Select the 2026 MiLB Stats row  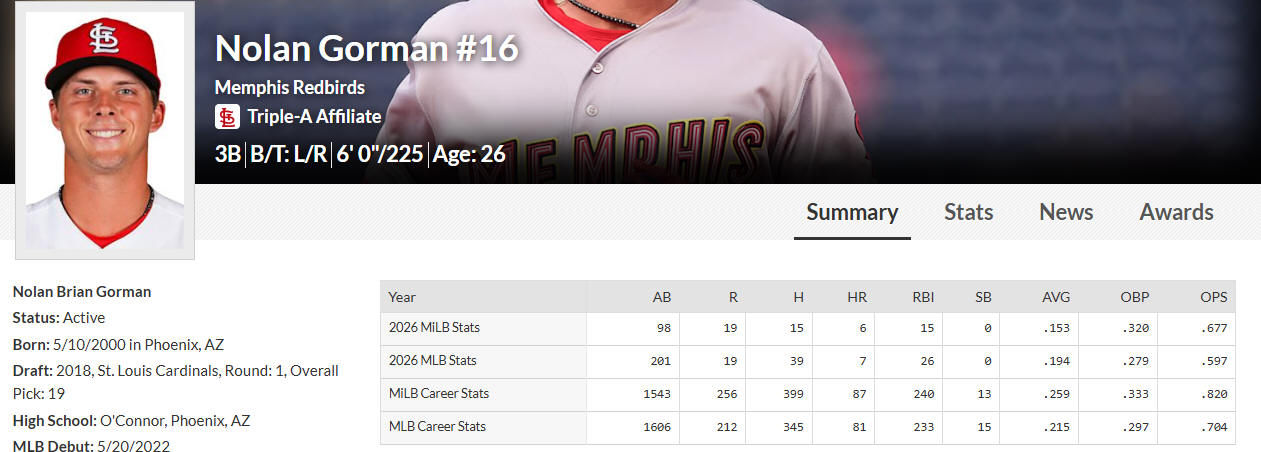click(x=808, y=328)
